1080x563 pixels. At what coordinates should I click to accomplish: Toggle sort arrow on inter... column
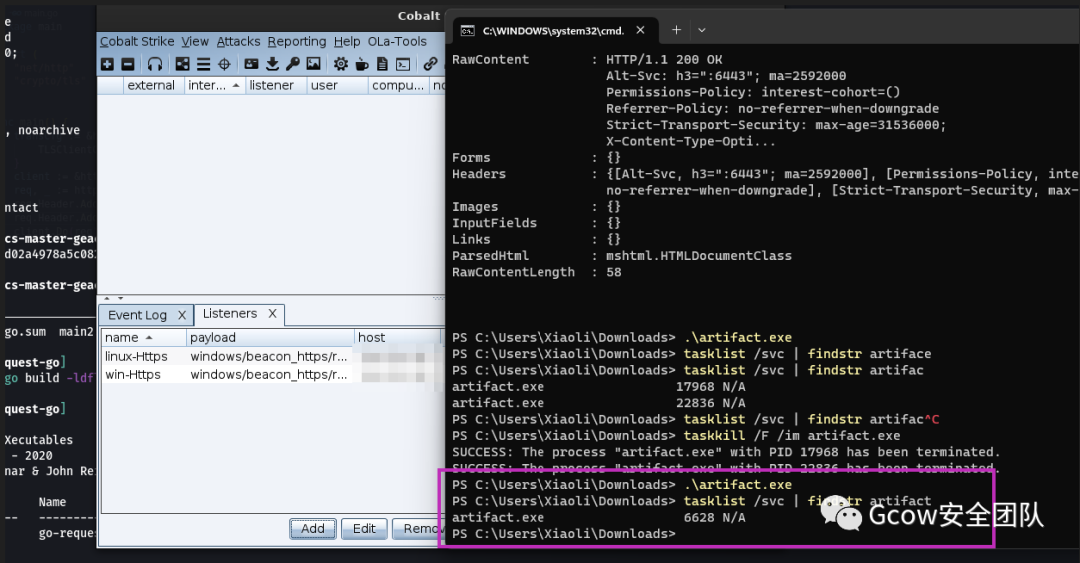tap(236, 85)
